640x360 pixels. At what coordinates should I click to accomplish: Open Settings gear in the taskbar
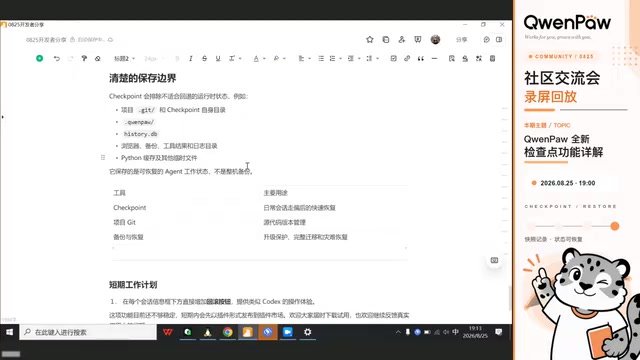click(307, 332)
